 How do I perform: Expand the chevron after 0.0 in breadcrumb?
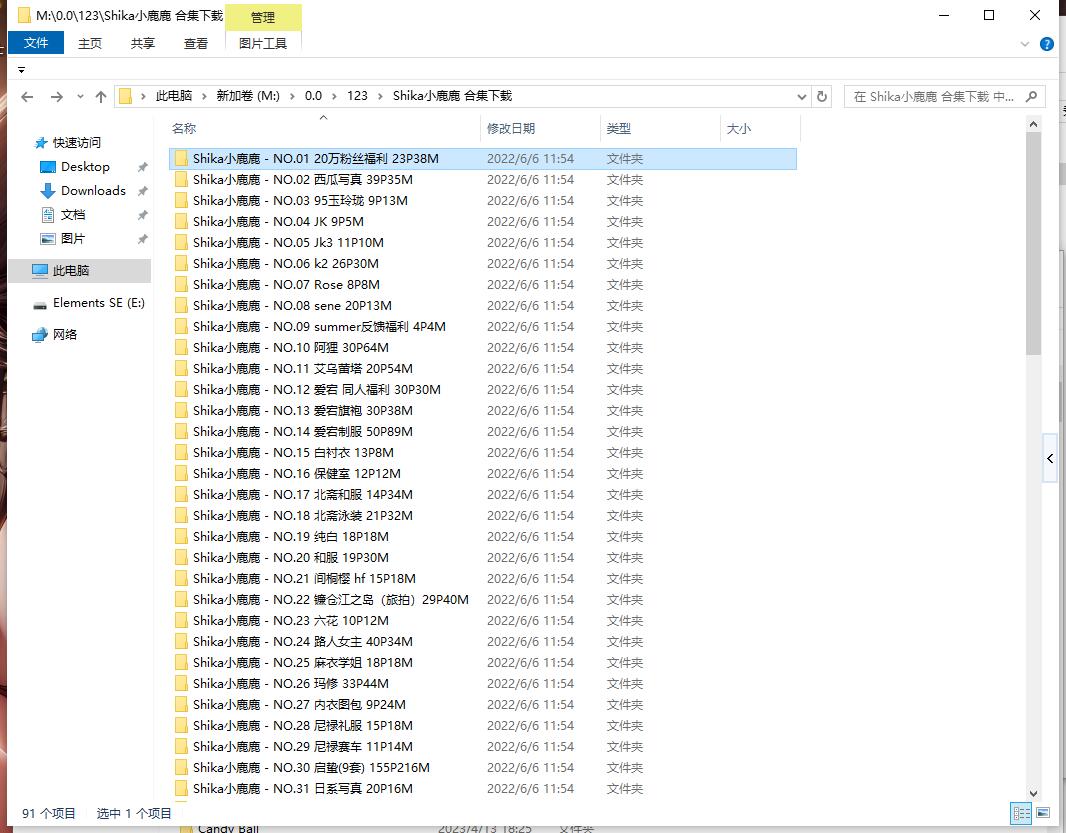(x=333, y=97)
